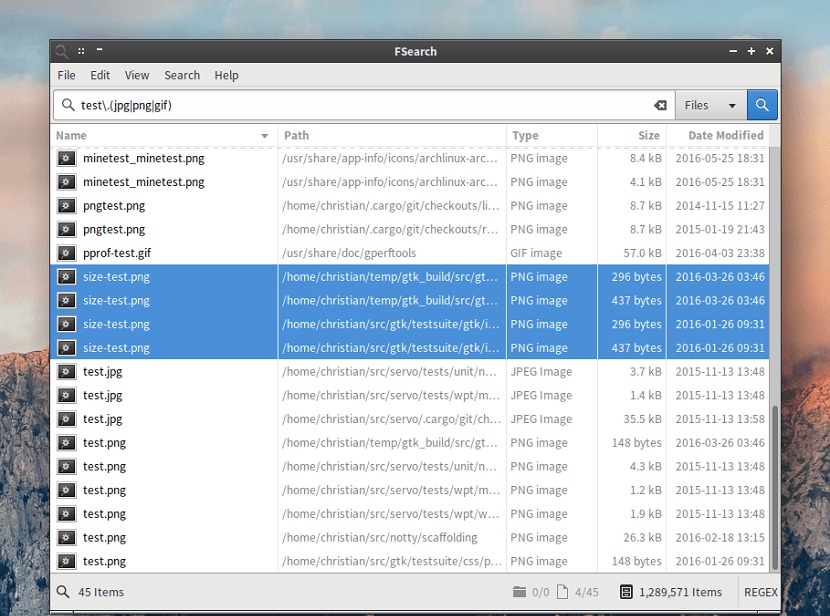The width and height of the screenshot is (830, 616).
Task: Click the grid dots icon in the title bar
Action: pos(81,51)
